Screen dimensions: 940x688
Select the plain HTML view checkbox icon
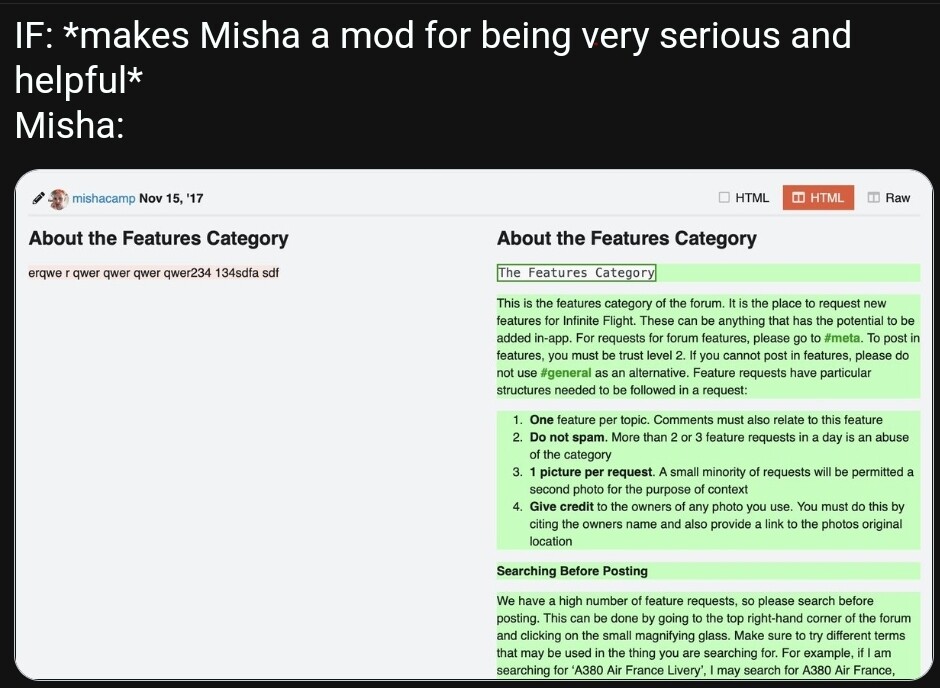[x=724, y=198]
